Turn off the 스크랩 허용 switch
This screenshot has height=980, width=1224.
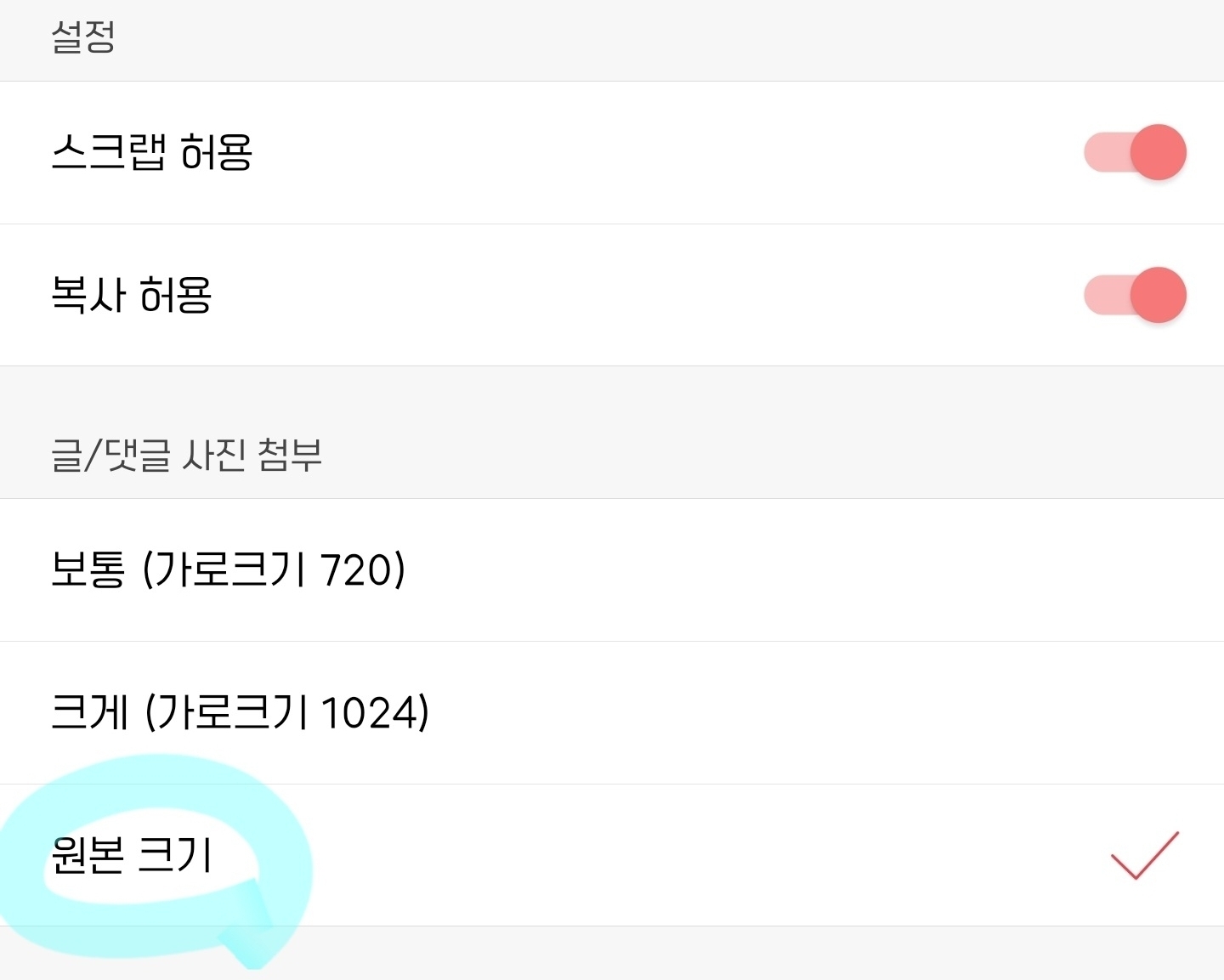(1135, 153)
